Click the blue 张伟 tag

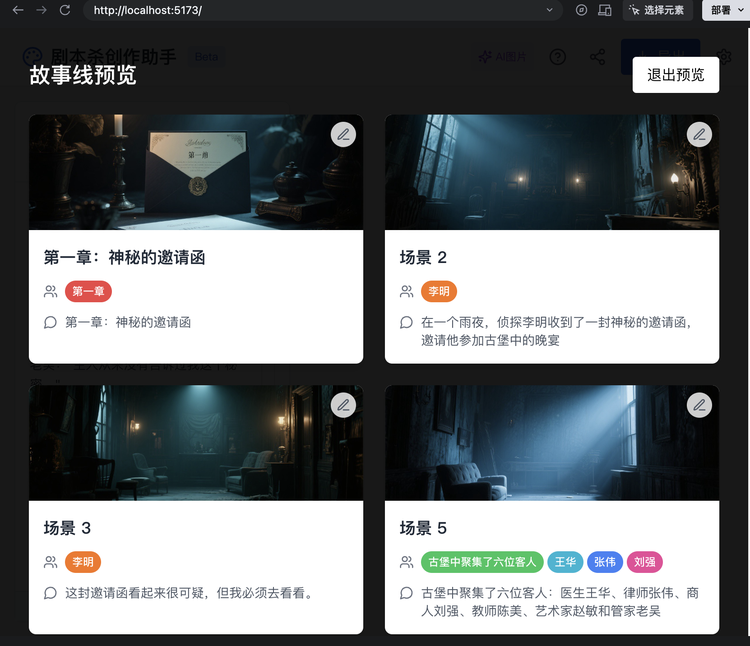tap(605, 562)
